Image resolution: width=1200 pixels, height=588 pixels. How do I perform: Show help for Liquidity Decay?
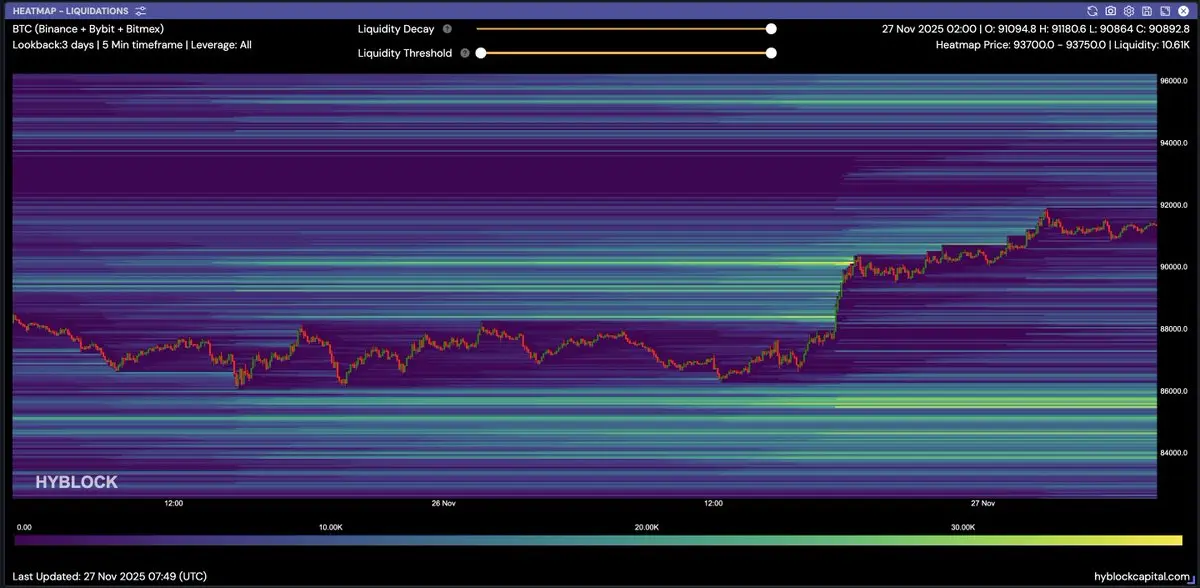pyautogui.click(x=447, y=29)
